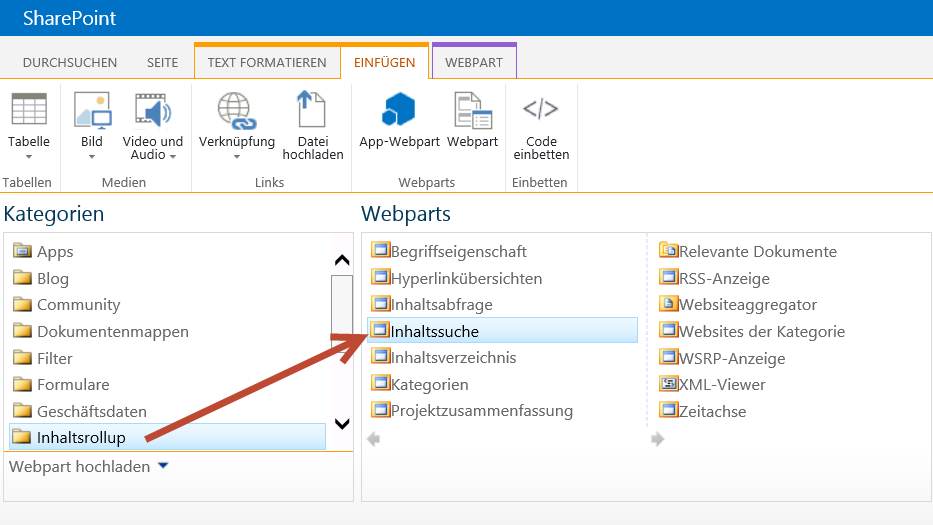
Task: Click the Webpart ribbon icon
Action: 472,110
